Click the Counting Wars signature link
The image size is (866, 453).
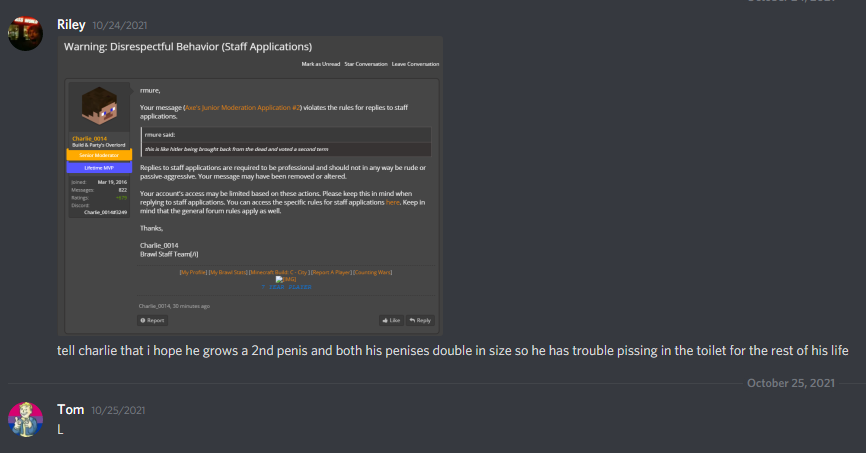pos(373,272)
